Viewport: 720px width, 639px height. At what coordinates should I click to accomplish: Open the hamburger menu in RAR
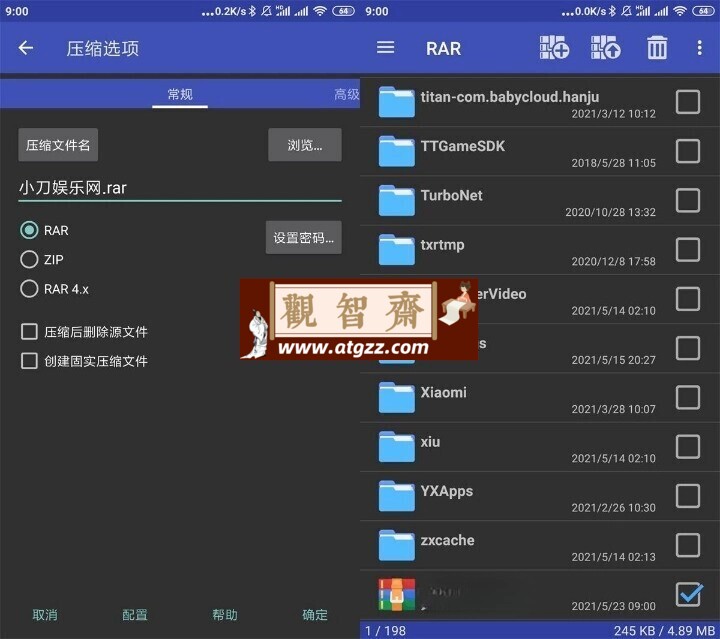tap(385, 47)
